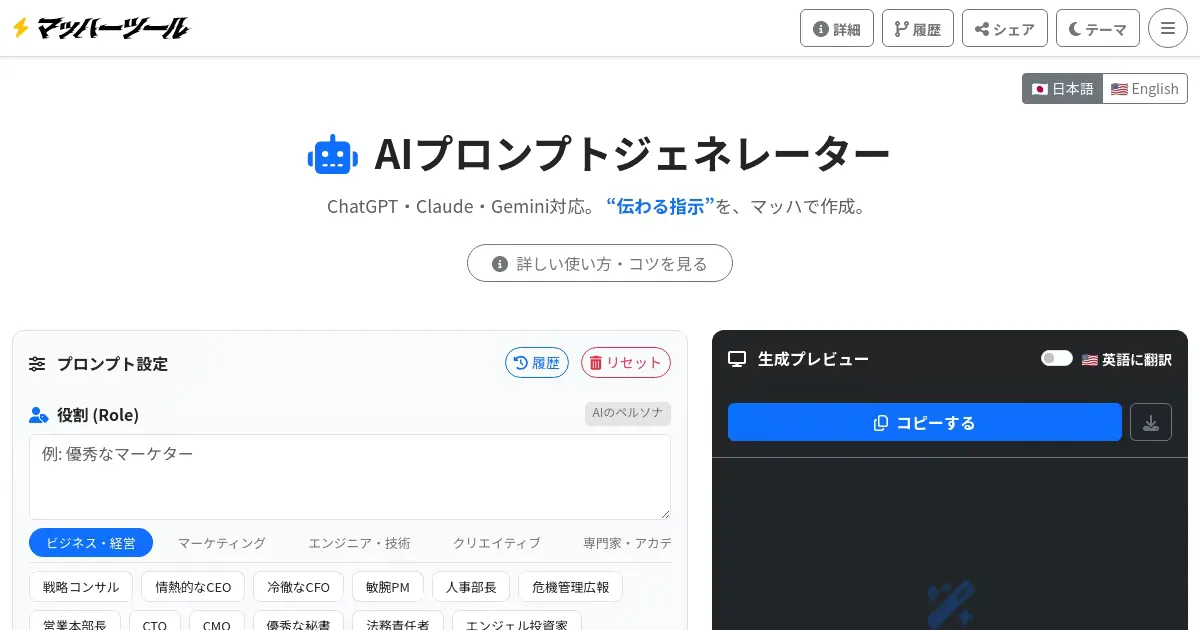Click the シェア share button

click(x=1004, y=28)
